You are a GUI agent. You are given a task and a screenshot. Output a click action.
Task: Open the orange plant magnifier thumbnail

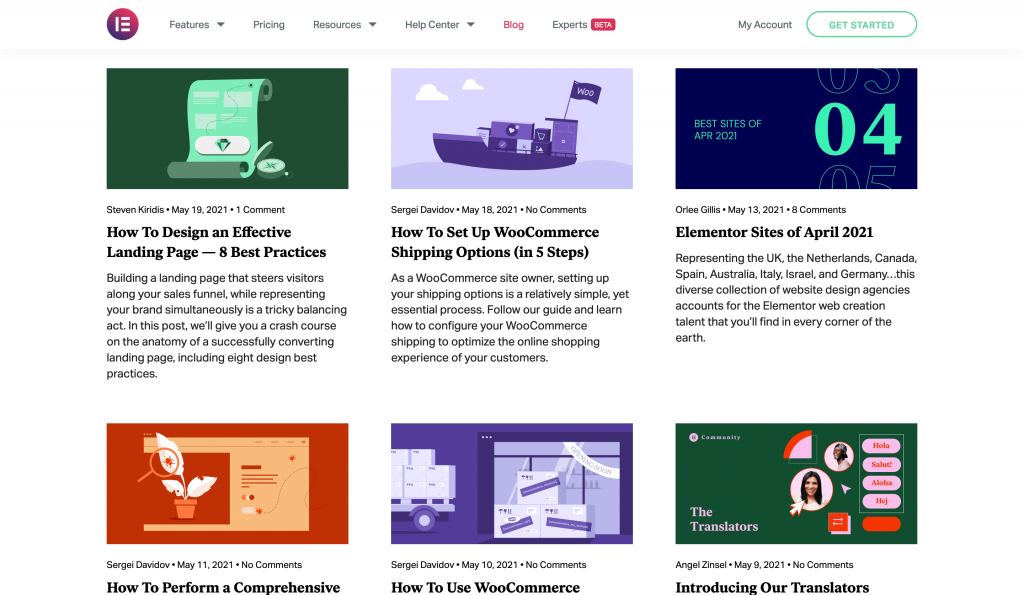click(227, 483)
